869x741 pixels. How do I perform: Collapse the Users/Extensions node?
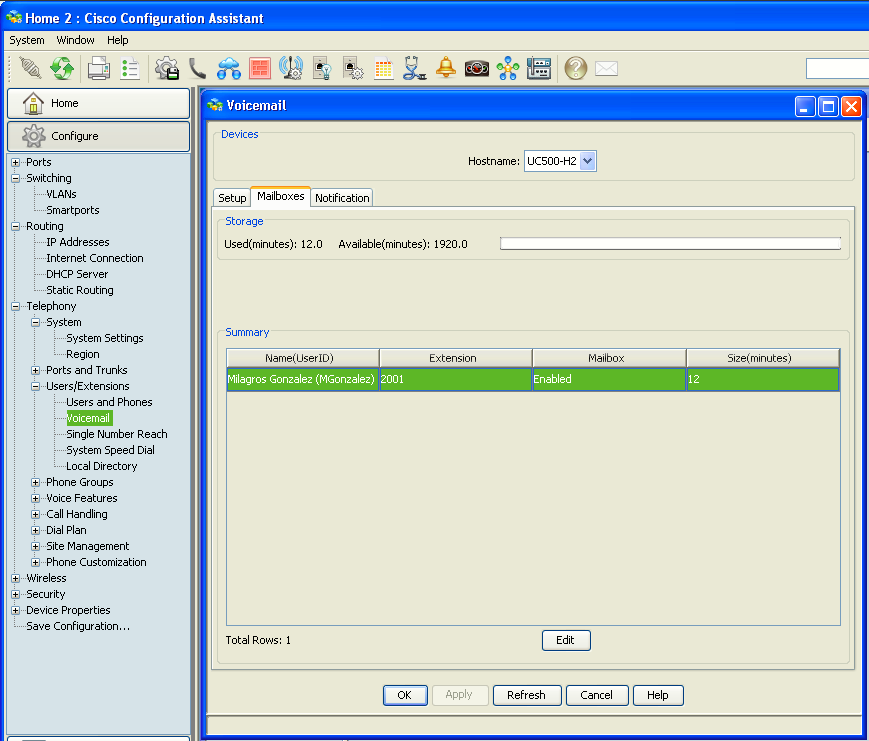click(x=35, y=386)
